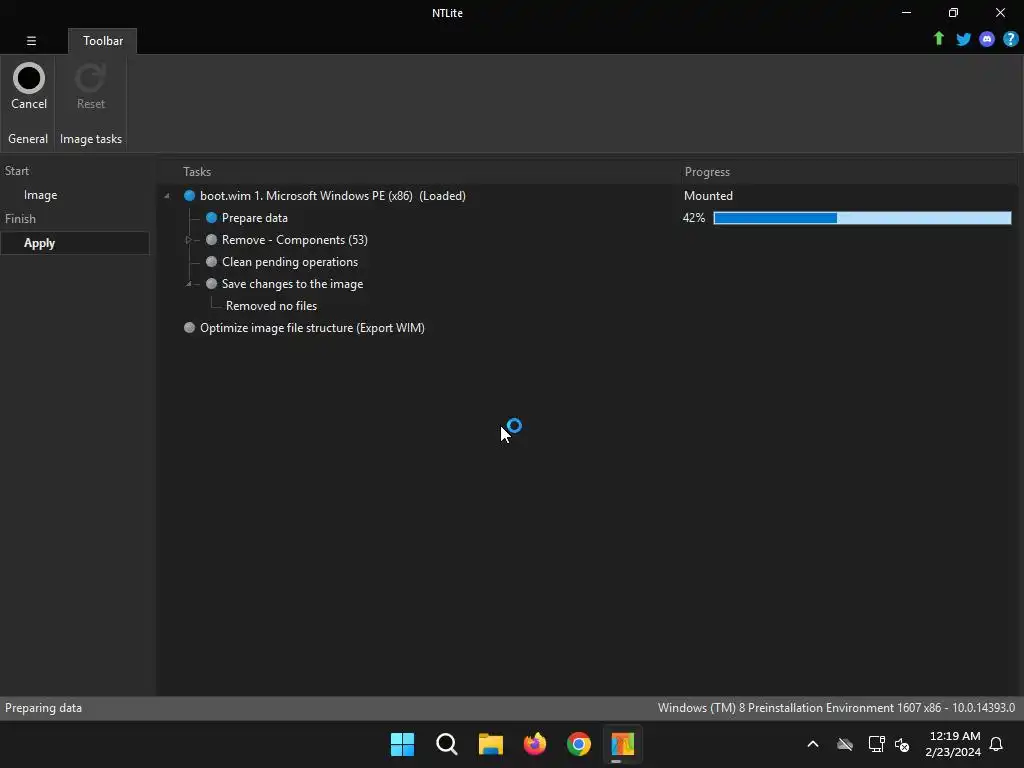The image size is (1024, 768).
Task: Click the Progress column header
Action: coord(707,172)
